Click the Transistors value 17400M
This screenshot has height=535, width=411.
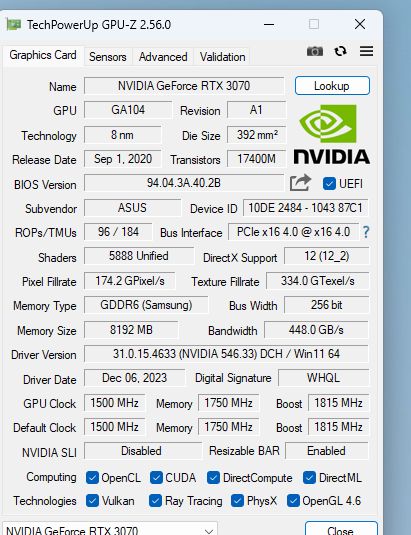point(256,159)
